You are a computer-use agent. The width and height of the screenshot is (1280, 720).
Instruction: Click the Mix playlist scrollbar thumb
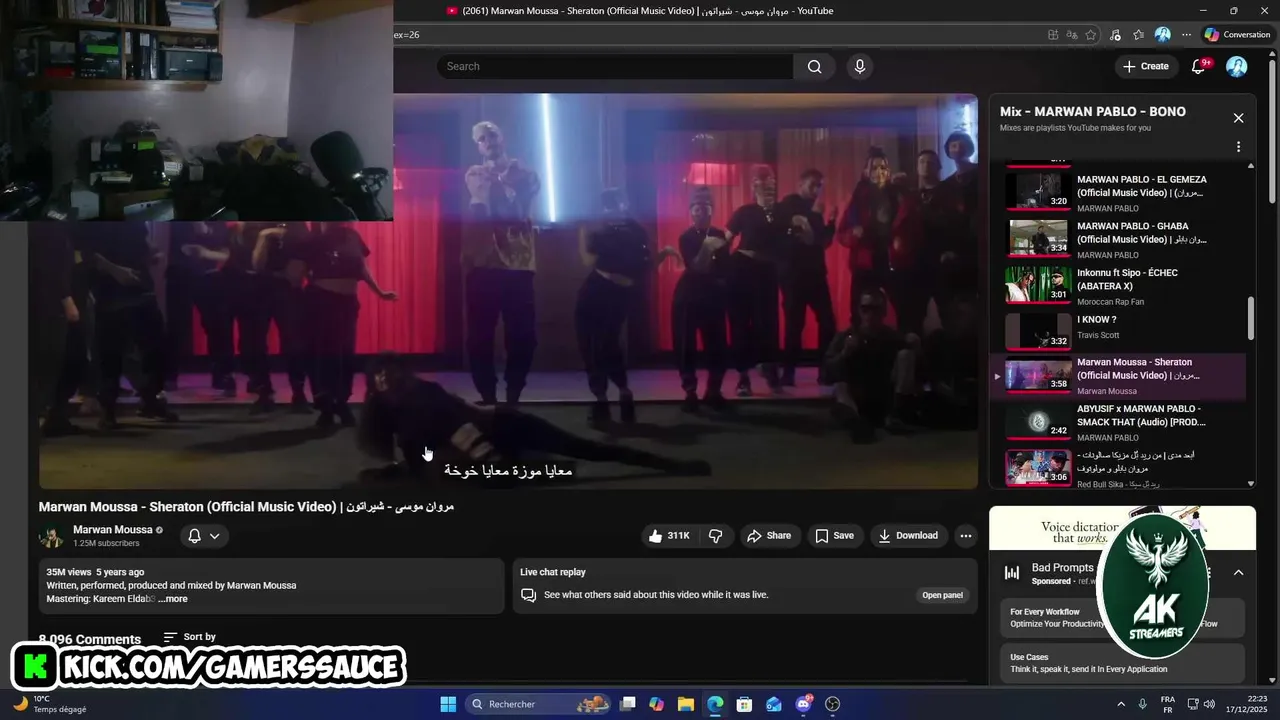point(1250,318)
